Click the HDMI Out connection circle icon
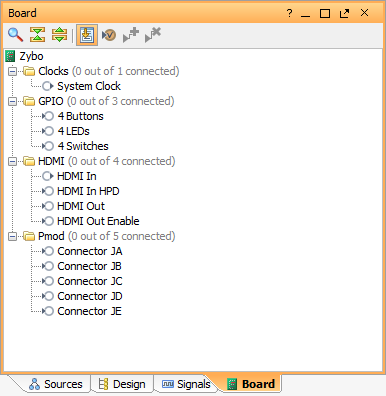 (48, 206)
